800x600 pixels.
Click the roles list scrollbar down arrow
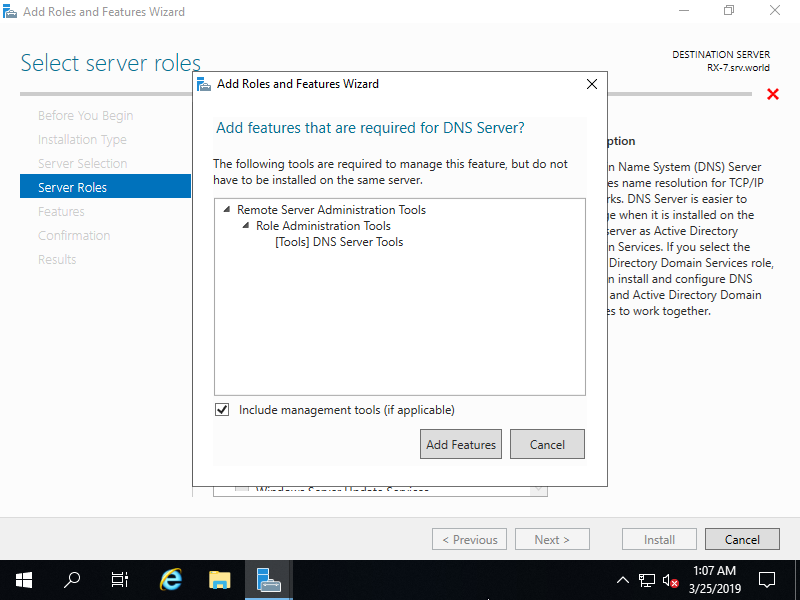point(537,490)
